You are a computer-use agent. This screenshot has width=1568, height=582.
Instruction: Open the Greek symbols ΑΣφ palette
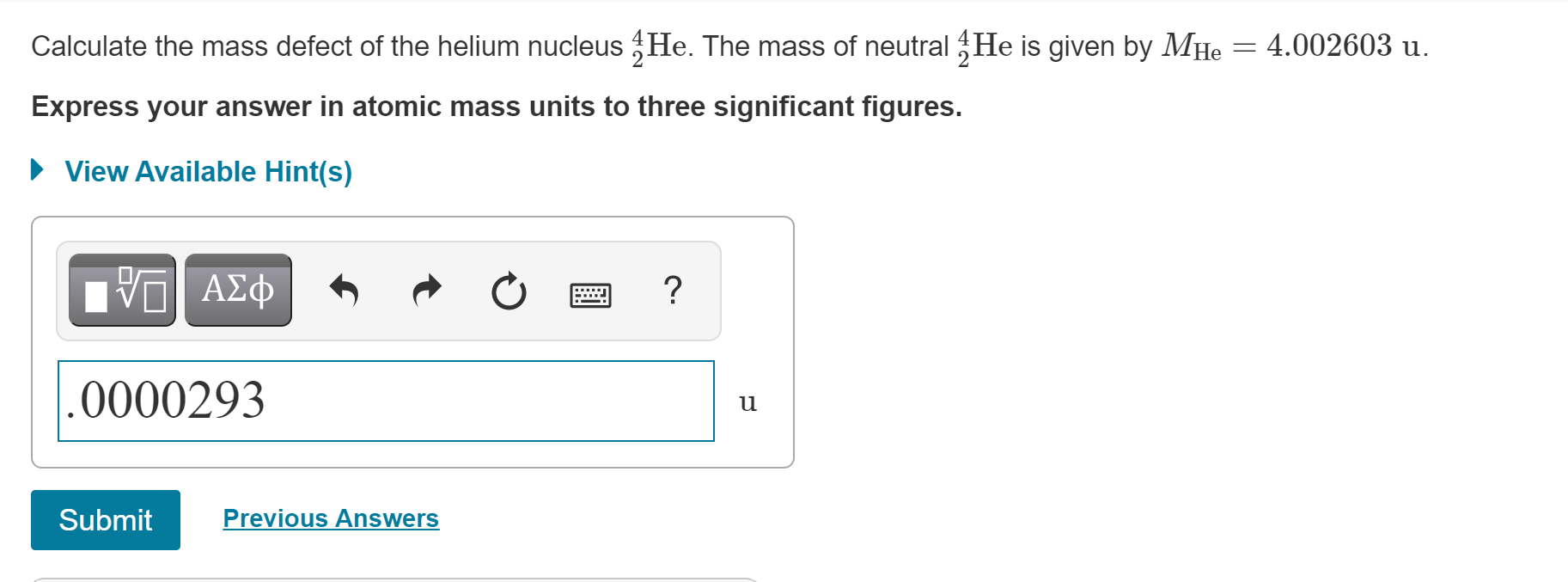(237, 290)
